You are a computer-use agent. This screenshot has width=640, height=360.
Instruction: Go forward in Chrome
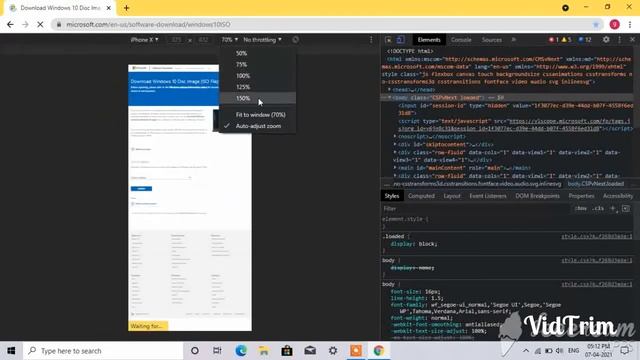25,24
